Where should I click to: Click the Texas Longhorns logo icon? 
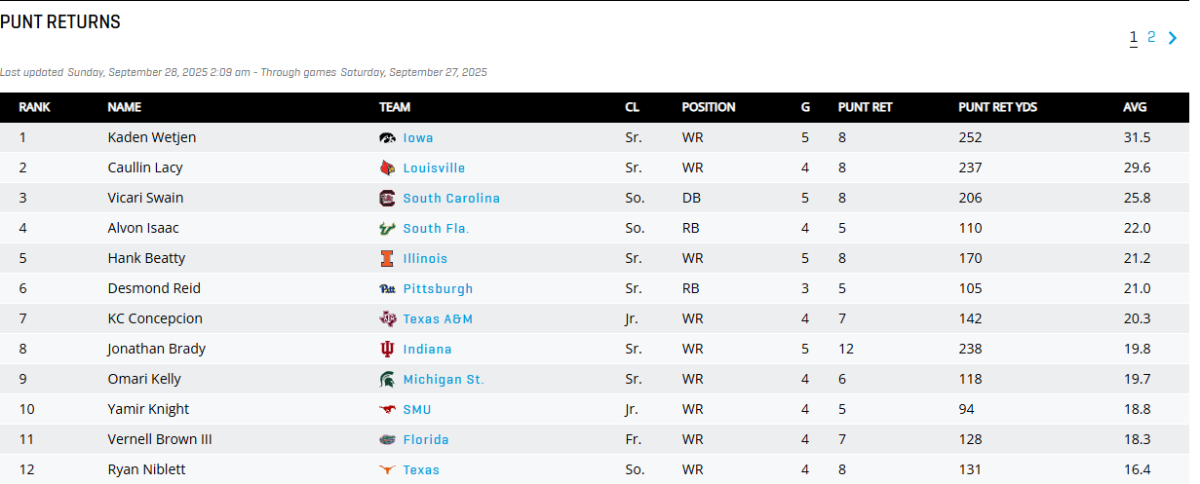[387, 470]
